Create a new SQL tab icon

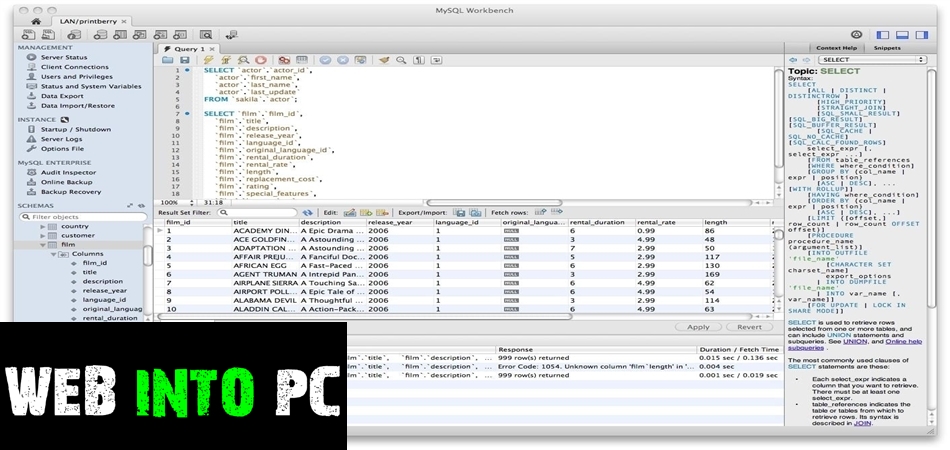tap(28, 35)
